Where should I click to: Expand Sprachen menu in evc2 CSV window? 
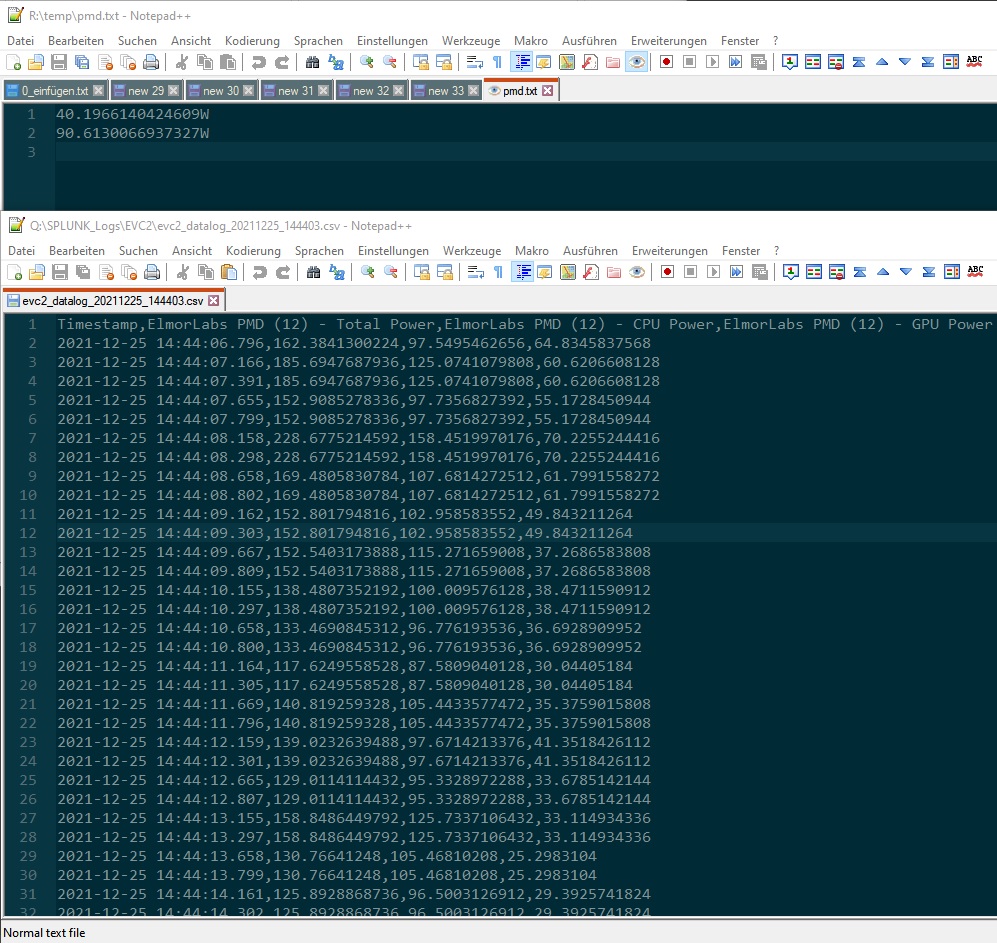point(319,251)
